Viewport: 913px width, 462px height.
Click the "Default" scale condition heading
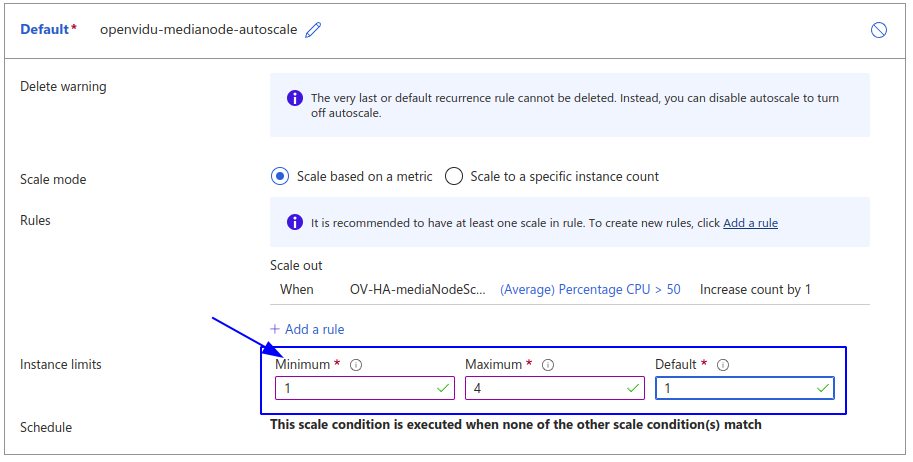(x=45, y=30)
